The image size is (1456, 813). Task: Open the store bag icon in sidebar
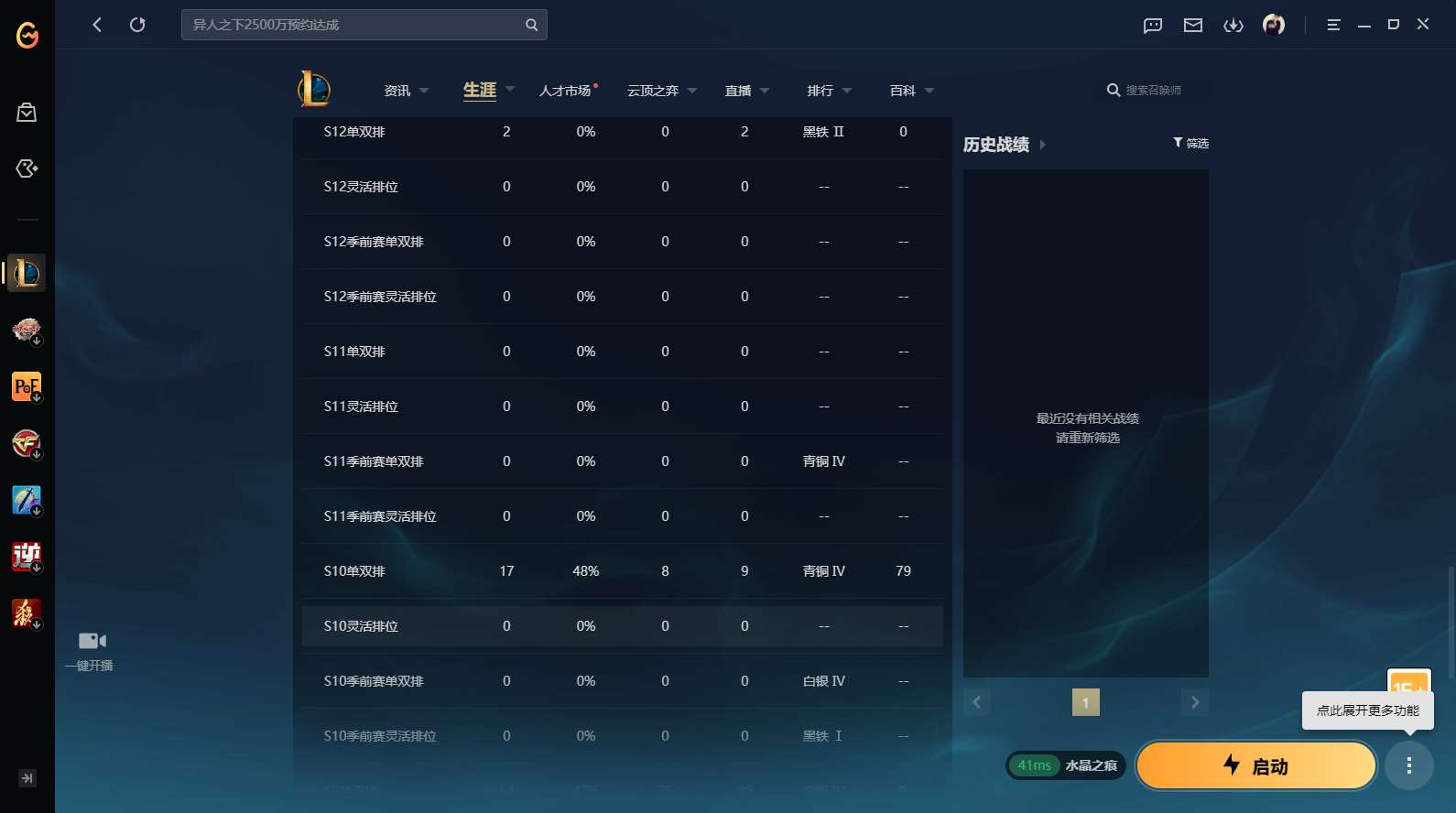27,113
